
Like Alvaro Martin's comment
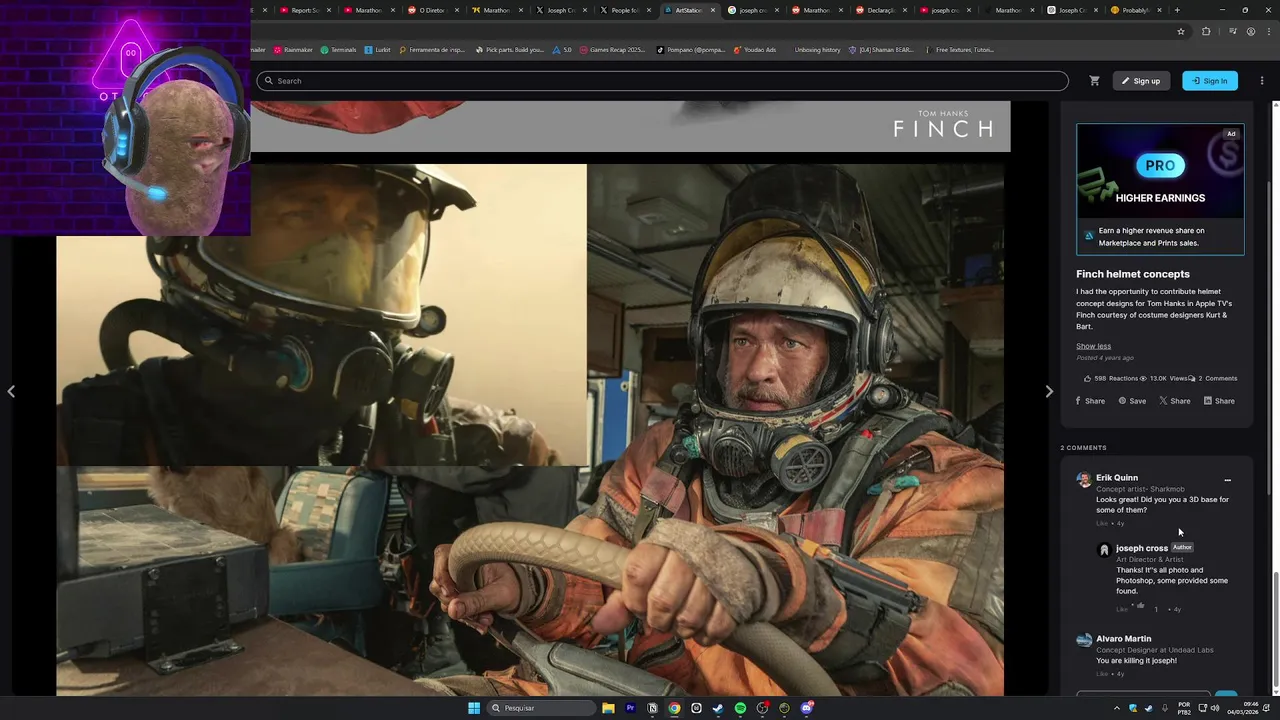point(1102,674)
